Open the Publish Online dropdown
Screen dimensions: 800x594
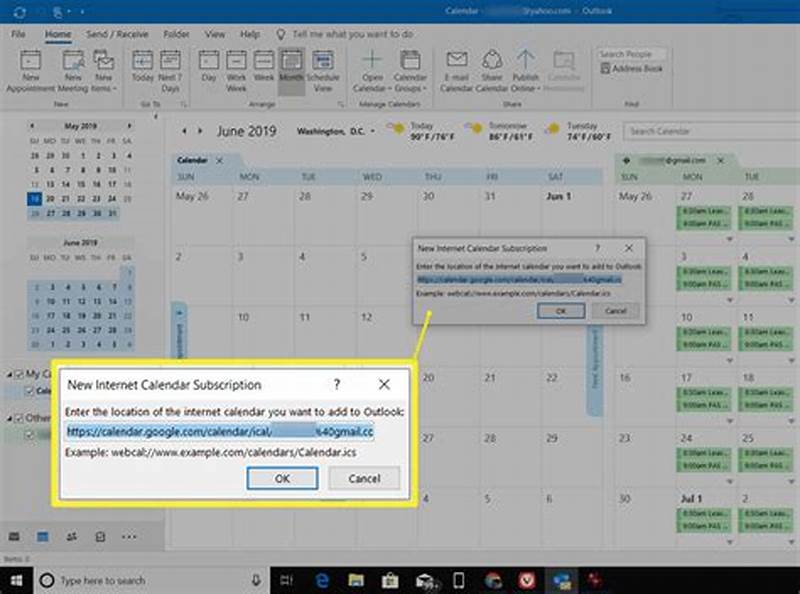pos(524,68)
